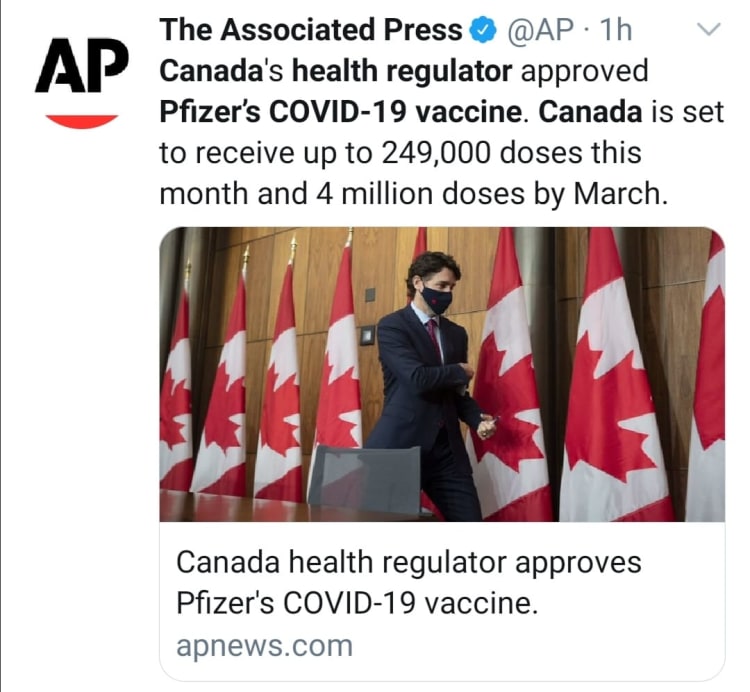The image size is (750, 692).
Task: Click bold 'Canada' before 'is set'
Action: coord(590,112)
